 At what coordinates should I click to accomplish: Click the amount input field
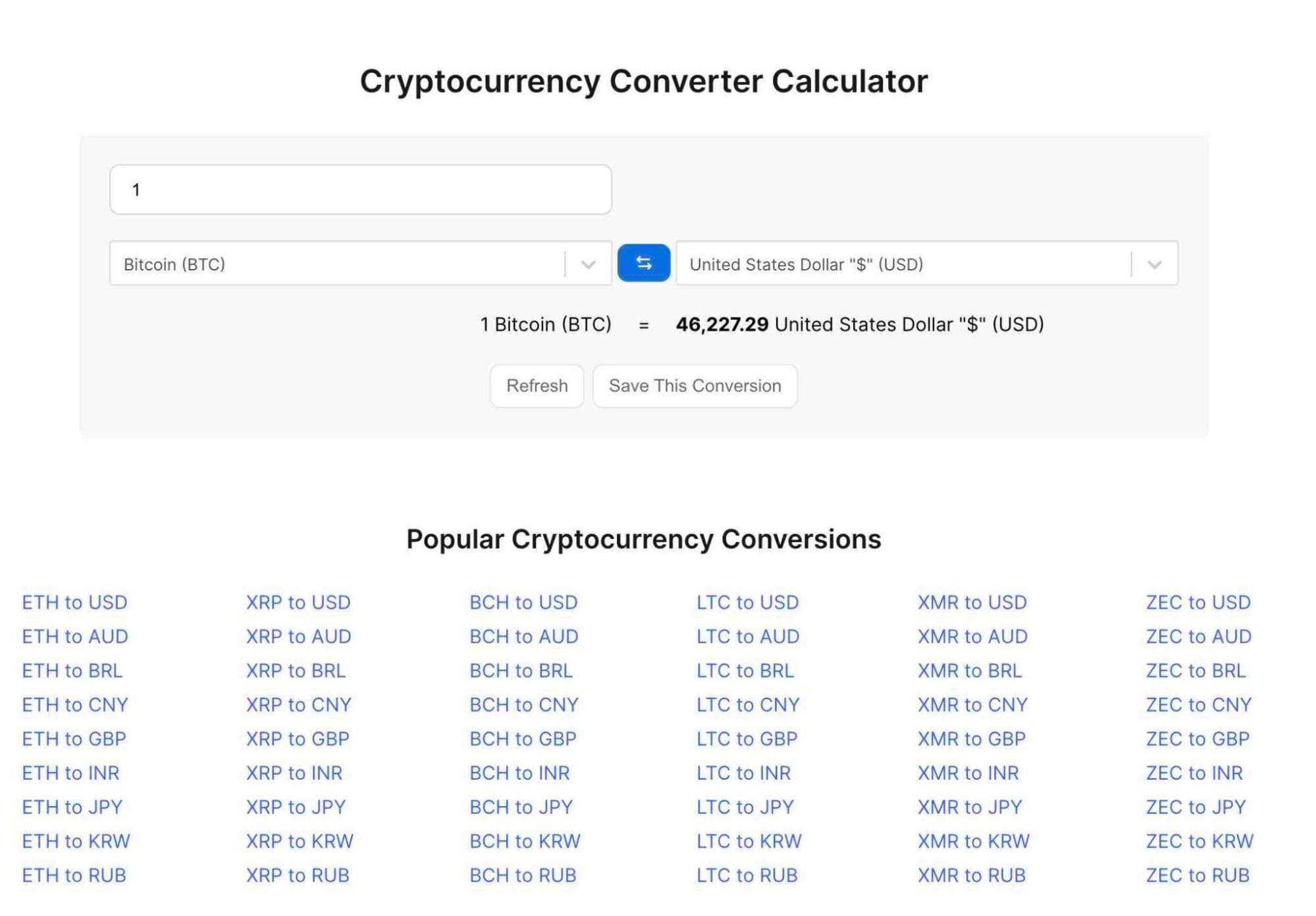tap(361, 189)
